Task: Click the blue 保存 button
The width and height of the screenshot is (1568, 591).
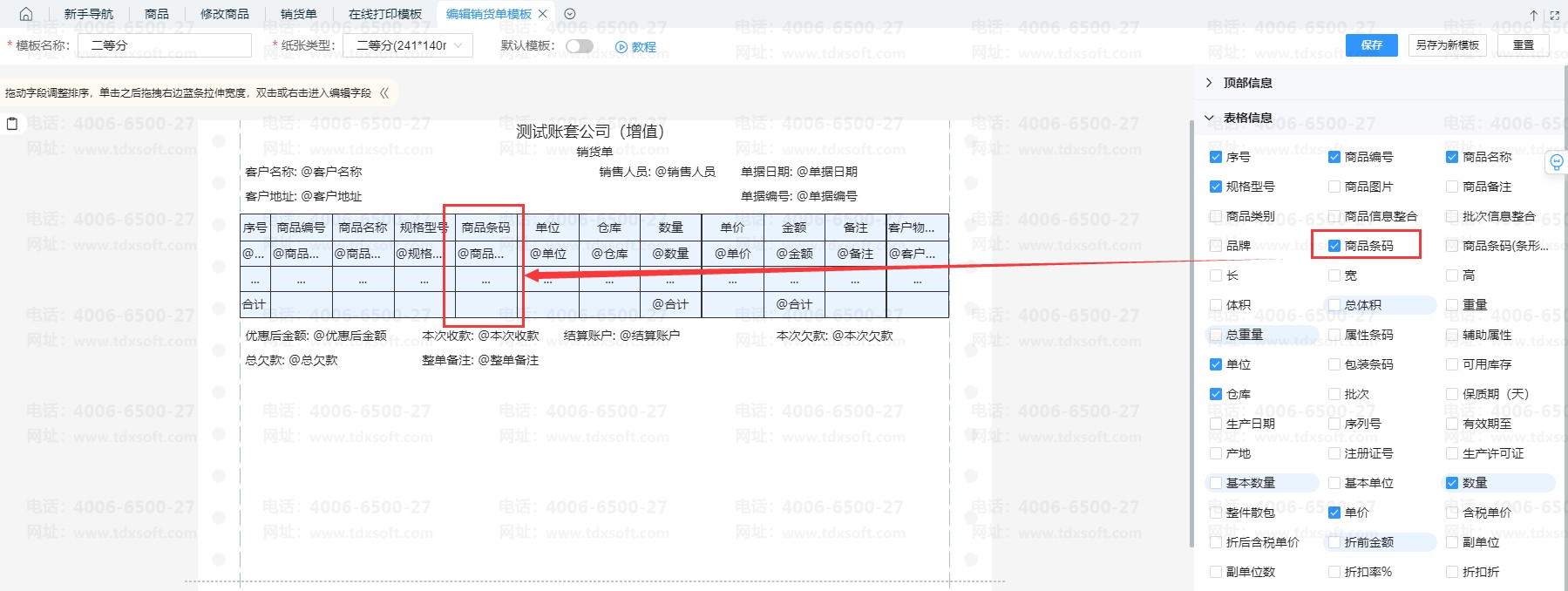Action: pos(1371,45)
